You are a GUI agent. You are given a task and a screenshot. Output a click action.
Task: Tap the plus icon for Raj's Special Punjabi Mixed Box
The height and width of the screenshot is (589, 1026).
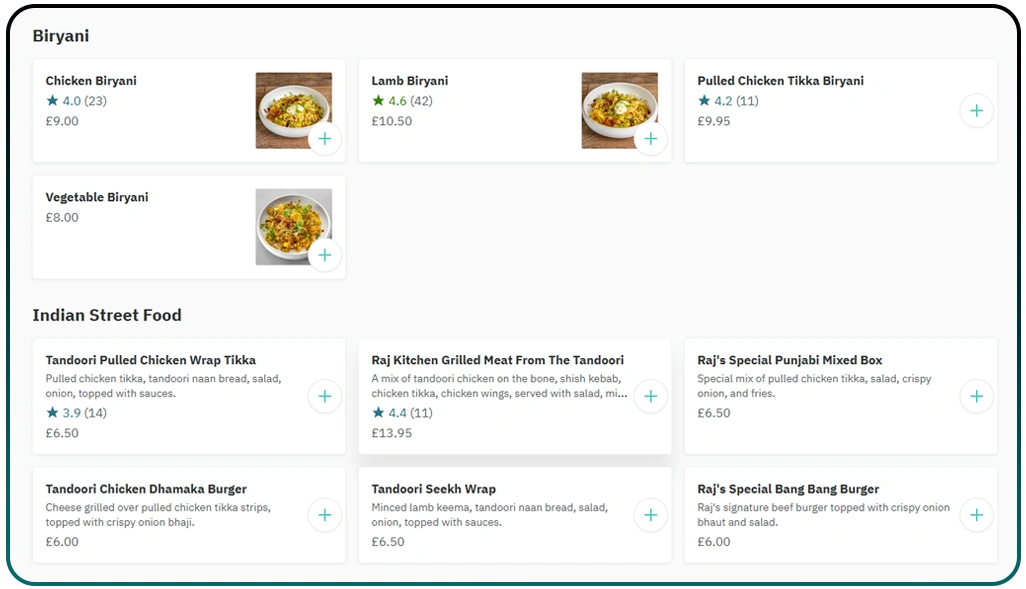pos(976,396)
